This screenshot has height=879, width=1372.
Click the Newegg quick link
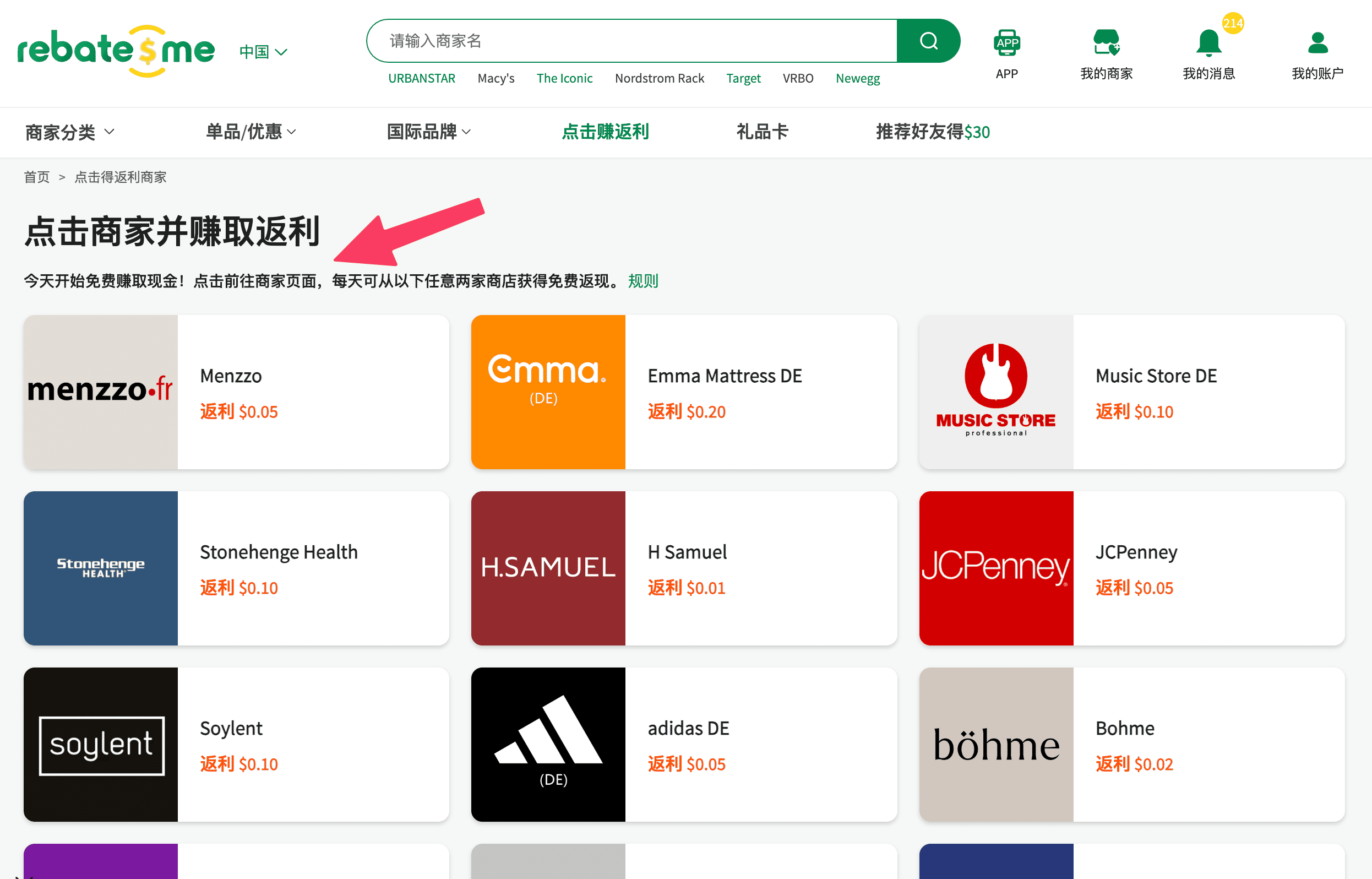857,78
